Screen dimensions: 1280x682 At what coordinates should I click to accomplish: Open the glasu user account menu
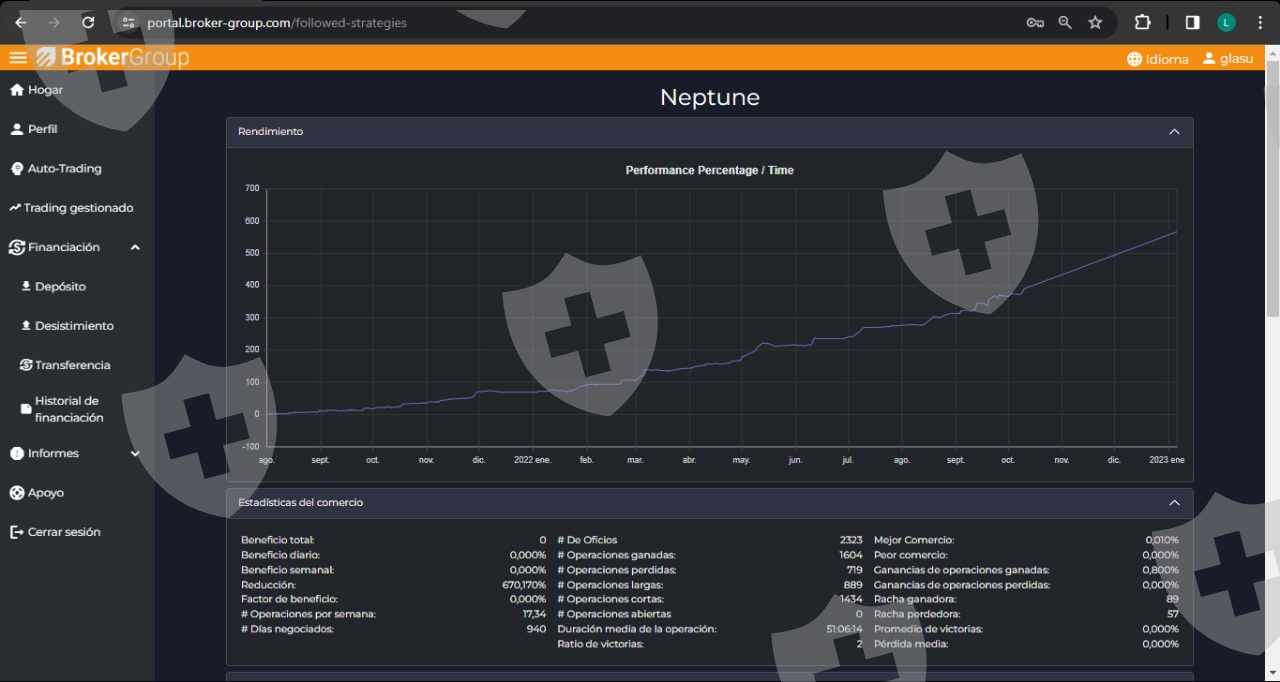[x=1227, y=59]
